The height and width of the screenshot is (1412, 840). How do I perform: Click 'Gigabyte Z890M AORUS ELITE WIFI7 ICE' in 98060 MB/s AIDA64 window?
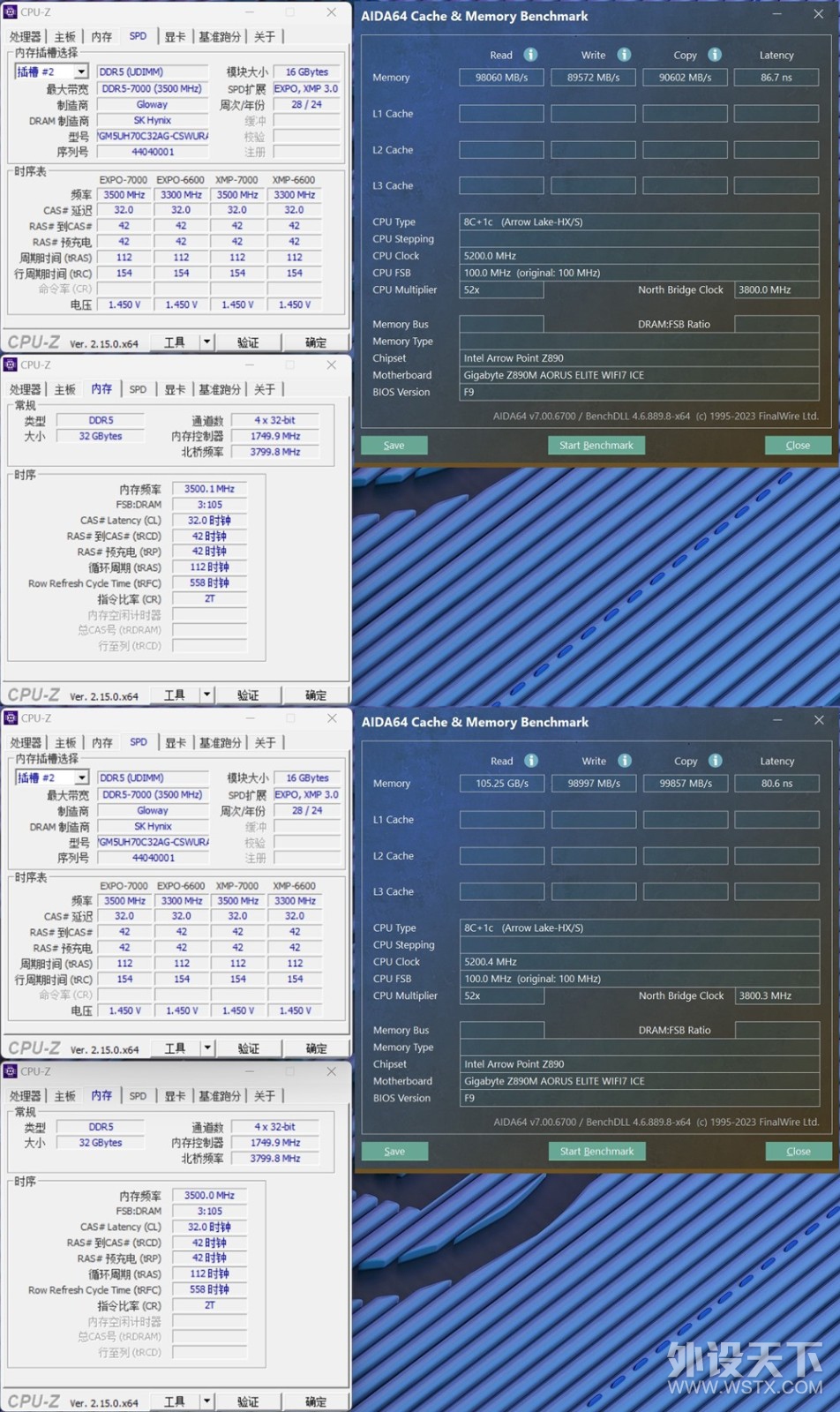point(554,375)
